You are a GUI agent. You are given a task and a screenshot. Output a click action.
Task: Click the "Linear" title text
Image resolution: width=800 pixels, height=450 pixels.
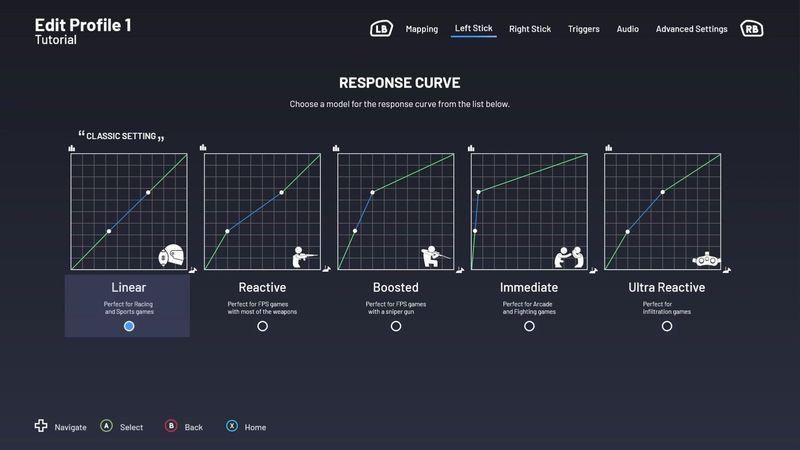click(x=129, y=287)
